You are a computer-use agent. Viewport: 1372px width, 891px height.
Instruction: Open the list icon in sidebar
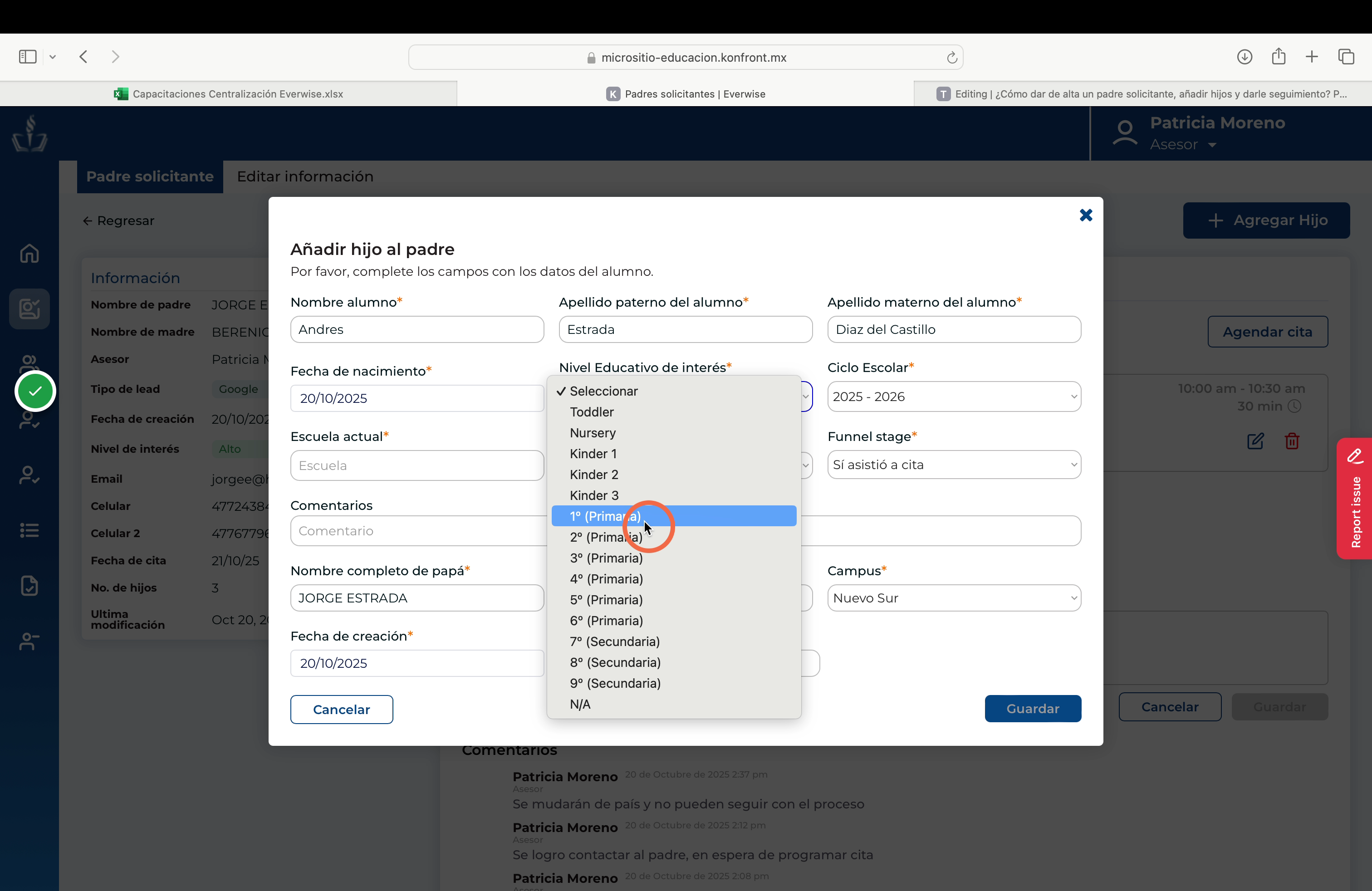click(29, 530)
